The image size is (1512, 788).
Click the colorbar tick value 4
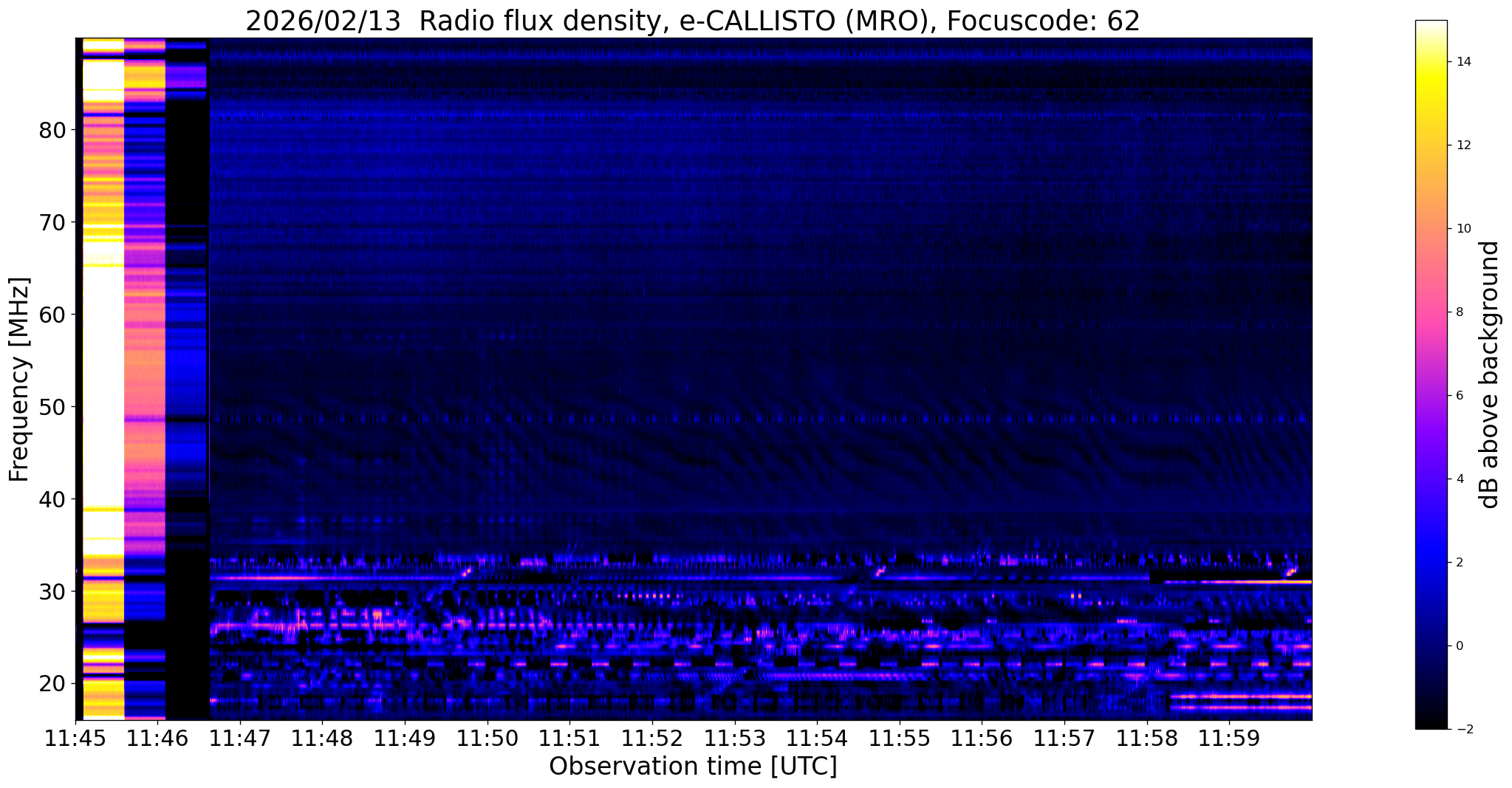pyautogui.click(x=1458, y=479)
